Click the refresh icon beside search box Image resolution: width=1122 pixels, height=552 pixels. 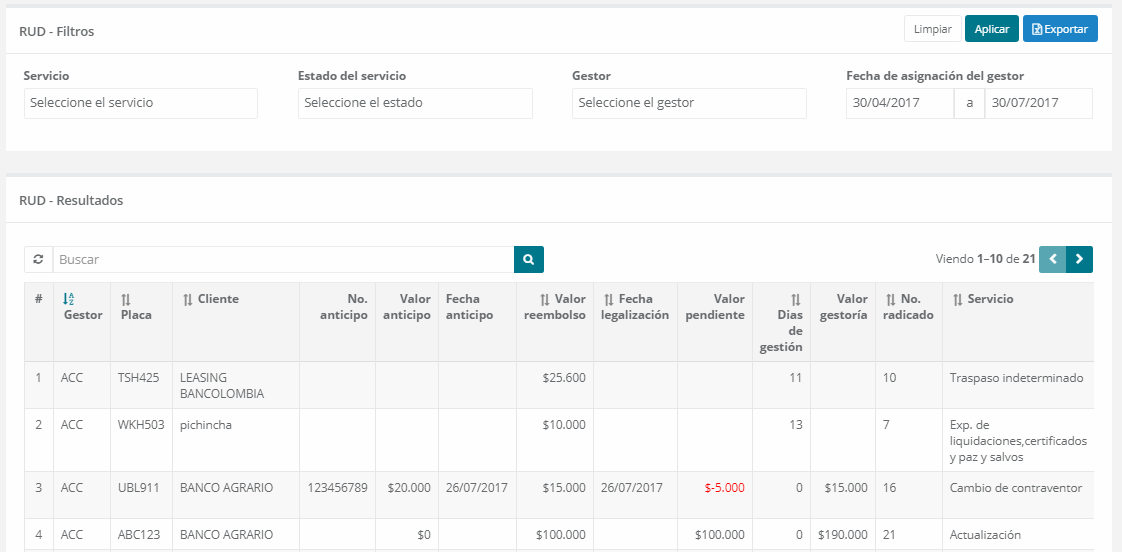coord(38,260)
